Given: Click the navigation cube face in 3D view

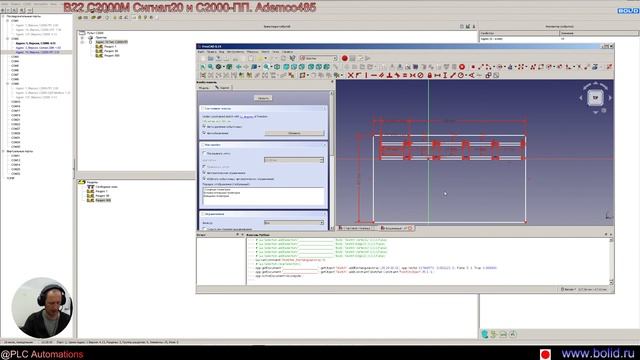Looking at the screenshot, I should [596, 98].
